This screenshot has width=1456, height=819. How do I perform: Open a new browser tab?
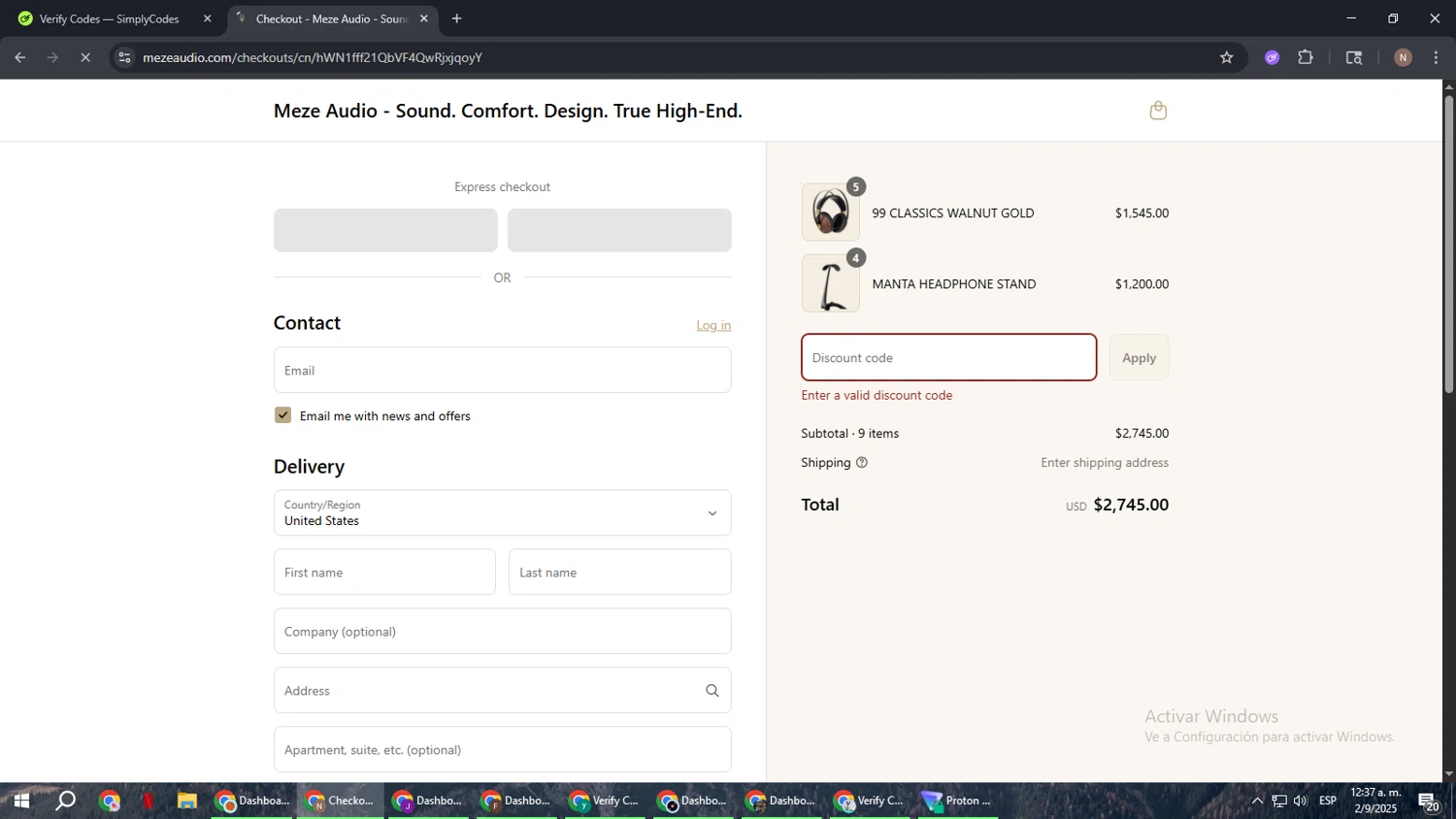tap(456, 18)
